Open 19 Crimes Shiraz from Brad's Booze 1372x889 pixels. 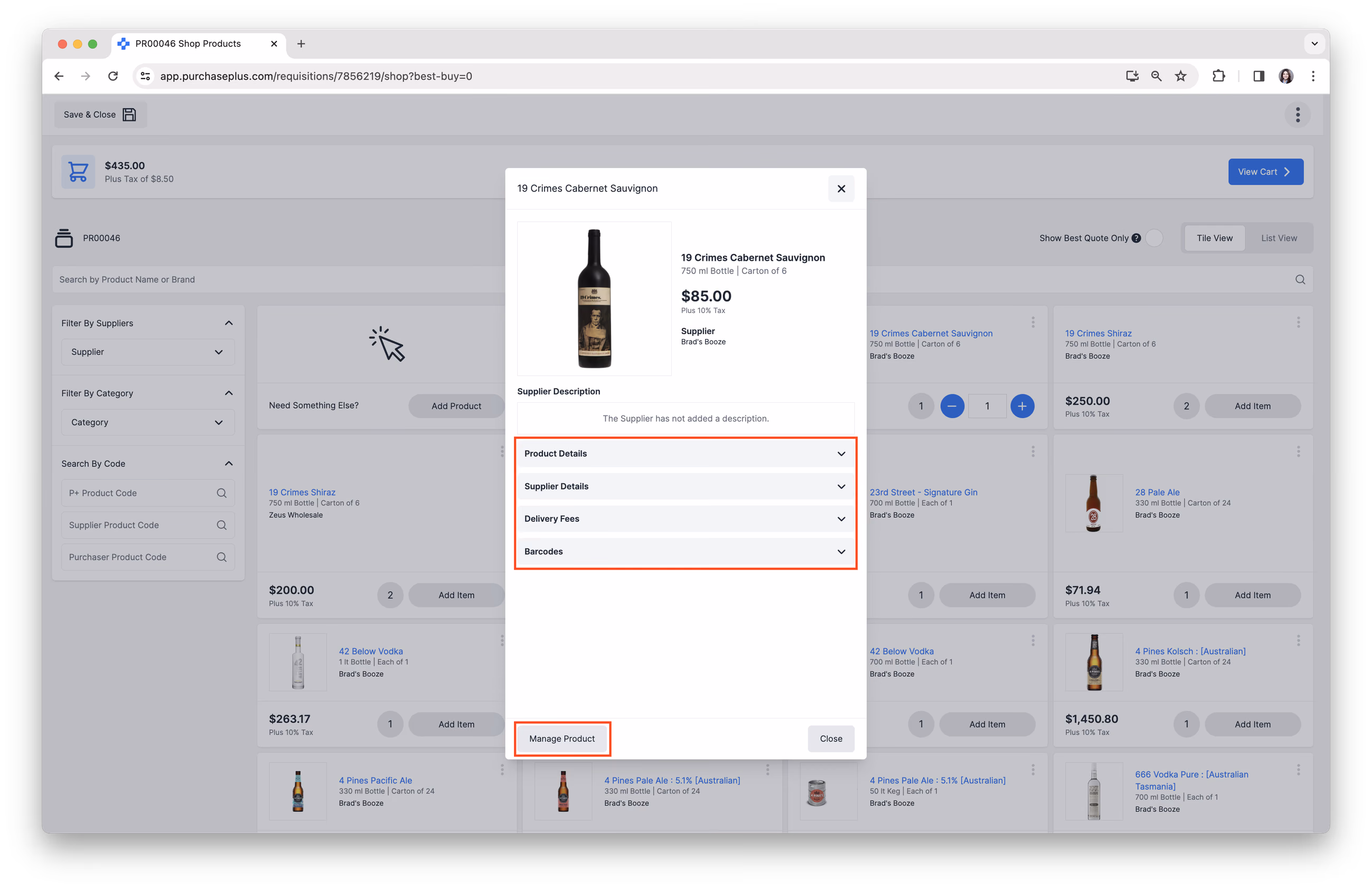tap(1098, 333)
